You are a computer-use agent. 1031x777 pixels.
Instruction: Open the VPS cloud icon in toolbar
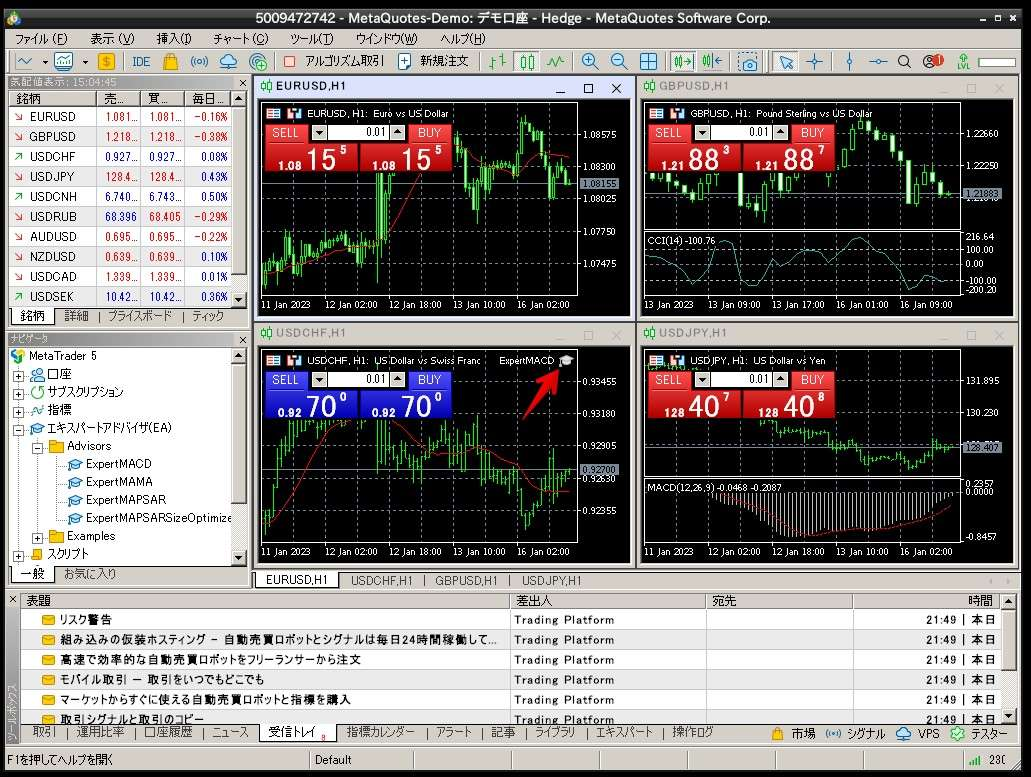228,62
